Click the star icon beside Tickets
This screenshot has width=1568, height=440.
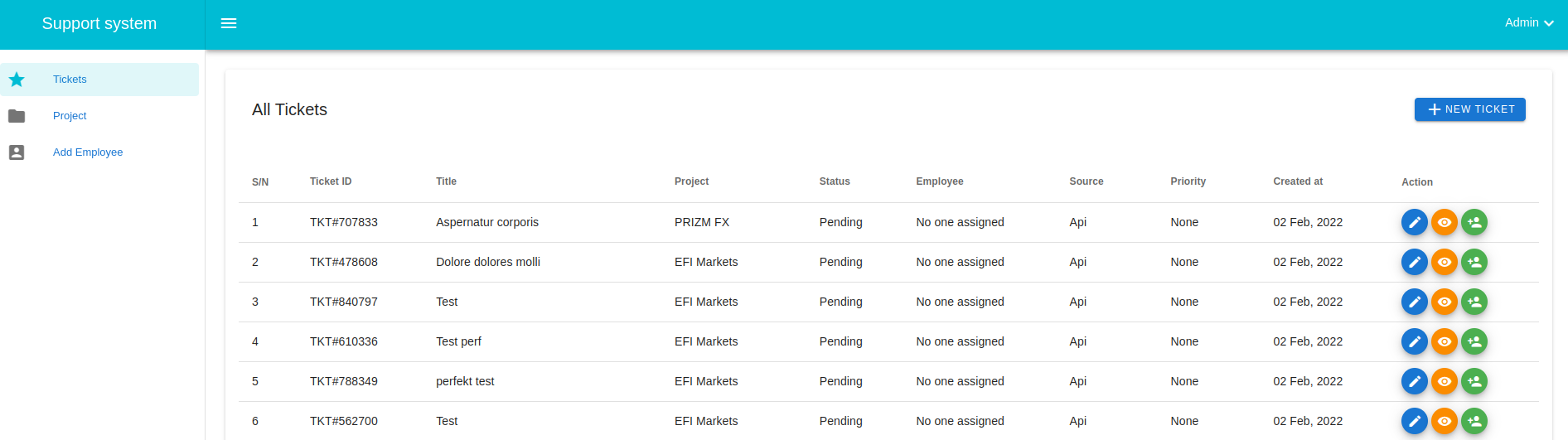(17, 80)
